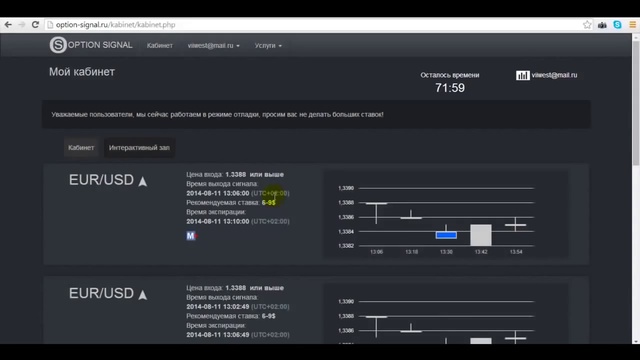640x360 pixels.
Task: Click the 71:59 remaining time value
Action: pyautogui.click(x=450, y=88)
